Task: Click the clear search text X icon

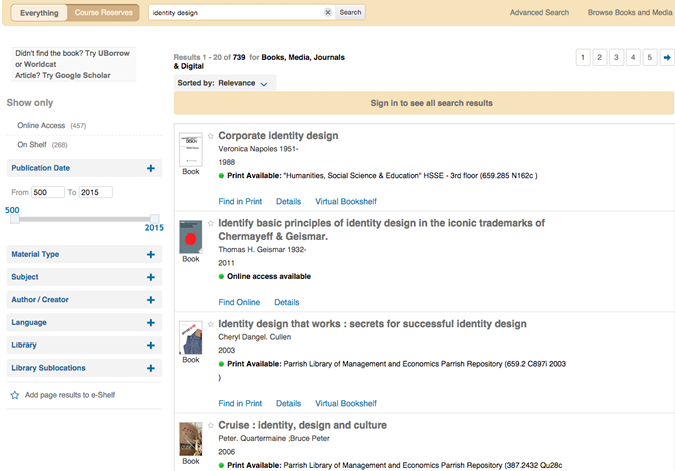Action: [x=327, y=13]
